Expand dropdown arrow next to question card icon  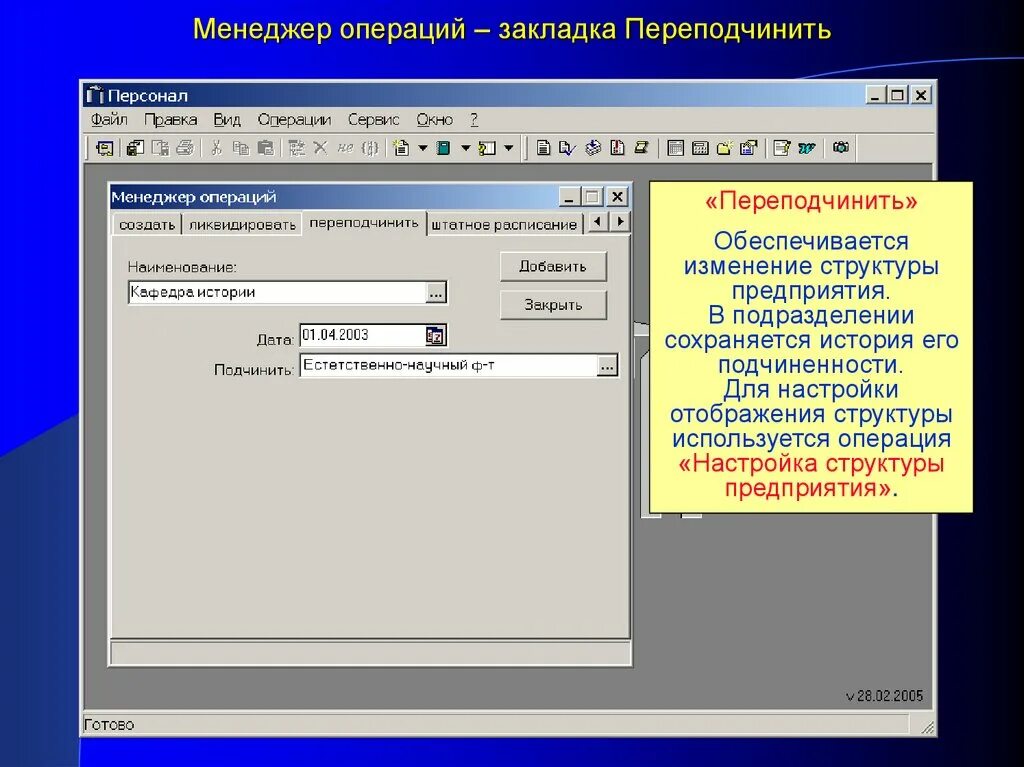point(509,148)
